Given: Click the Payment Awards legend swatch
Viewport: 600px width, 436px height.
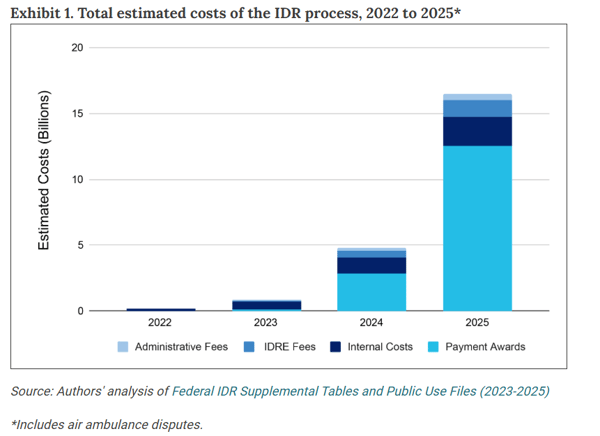Looking at the screenshot, I should click(x=433, y=347).
